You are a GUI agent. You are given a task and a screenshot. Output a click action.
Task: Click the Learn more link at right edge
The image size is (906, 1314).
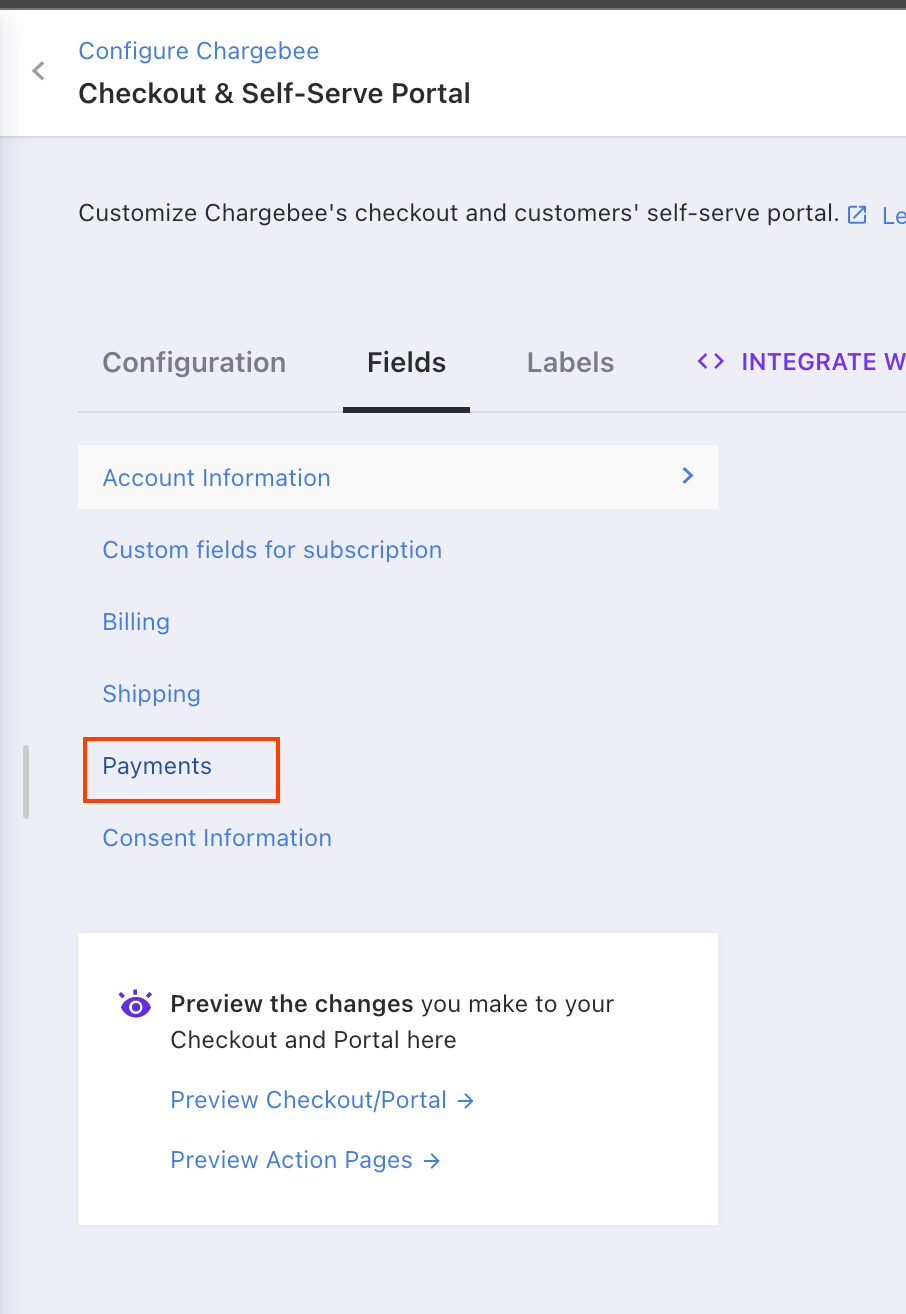892,215
